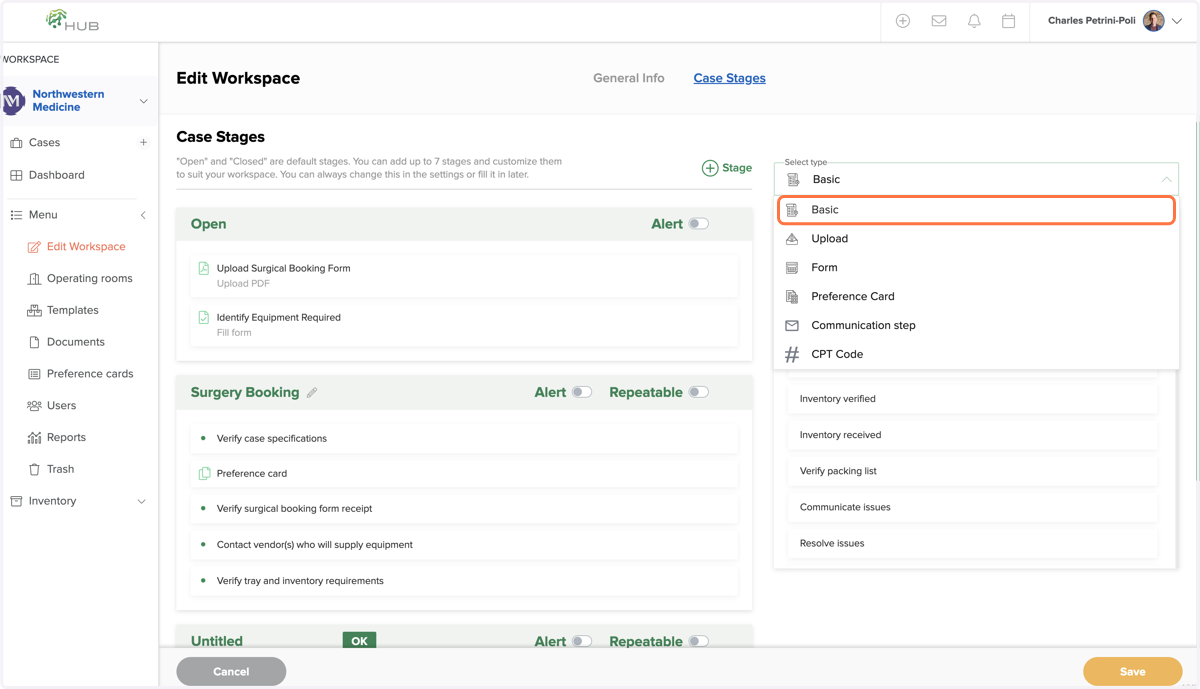Open Templates page
The image size is (1200, 689).
tap(72, 310)
